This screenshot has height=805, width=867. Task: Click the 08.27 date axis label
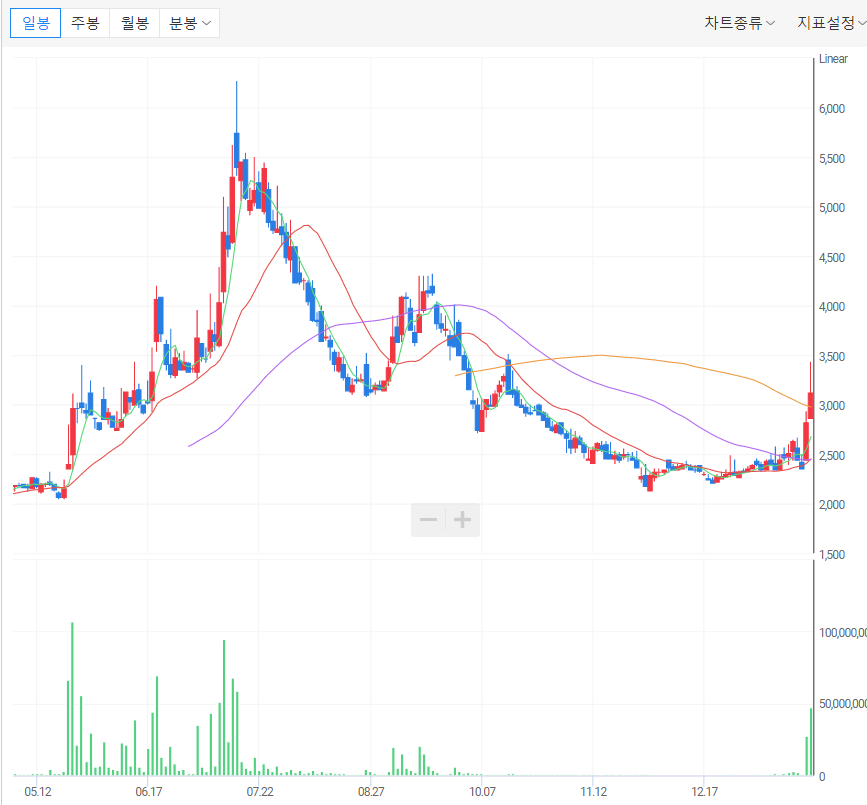[x=371, y=792]
